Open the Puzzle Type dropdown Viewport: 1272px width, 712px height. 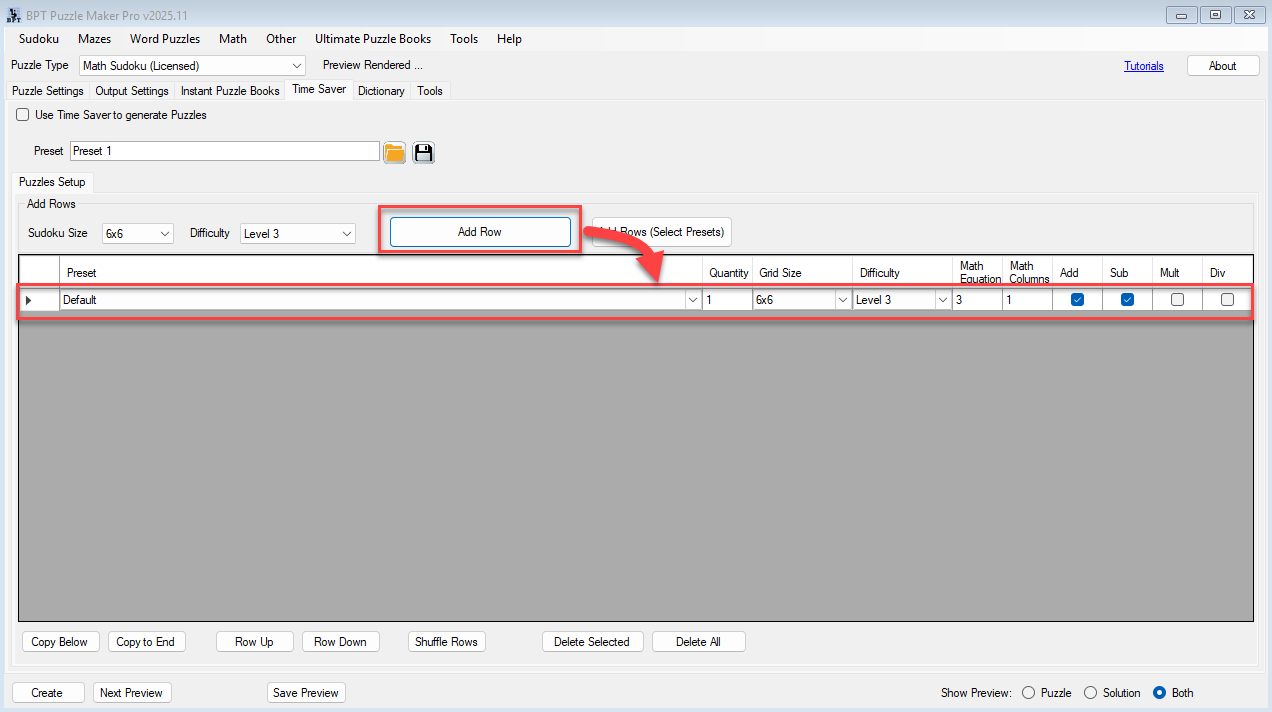coord(297,66)
